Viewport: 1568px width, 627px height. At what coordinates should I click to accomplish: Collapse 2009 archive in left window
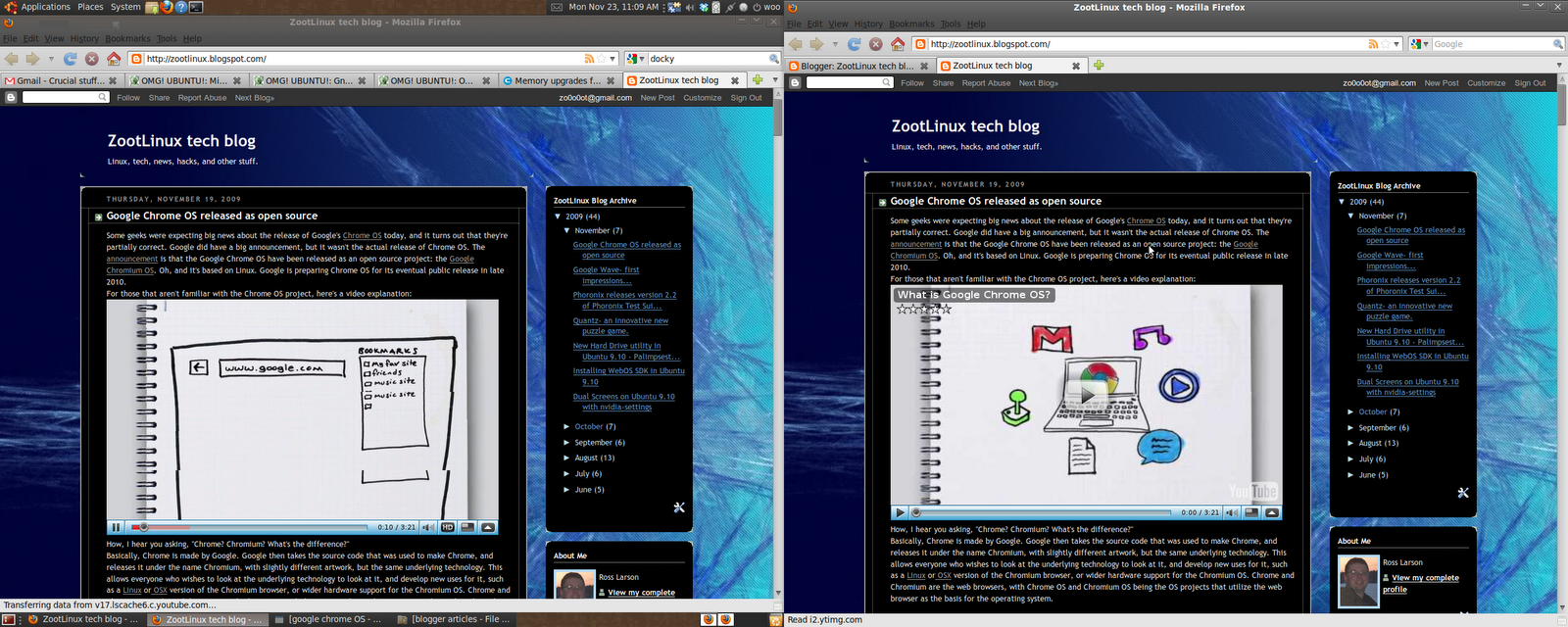pos(558,217)
